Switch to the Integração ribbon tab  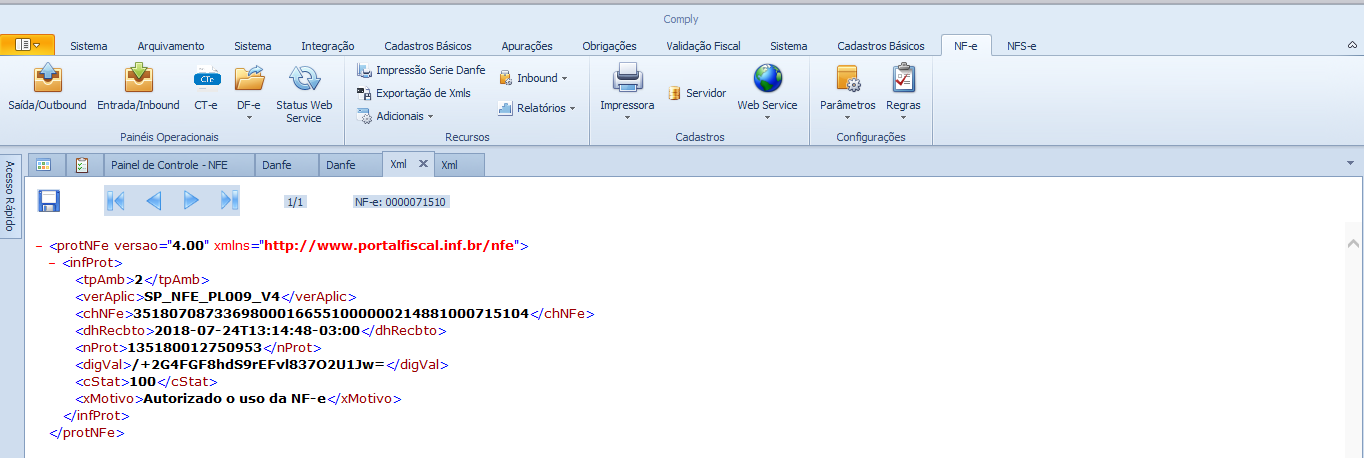click(328, 46)
